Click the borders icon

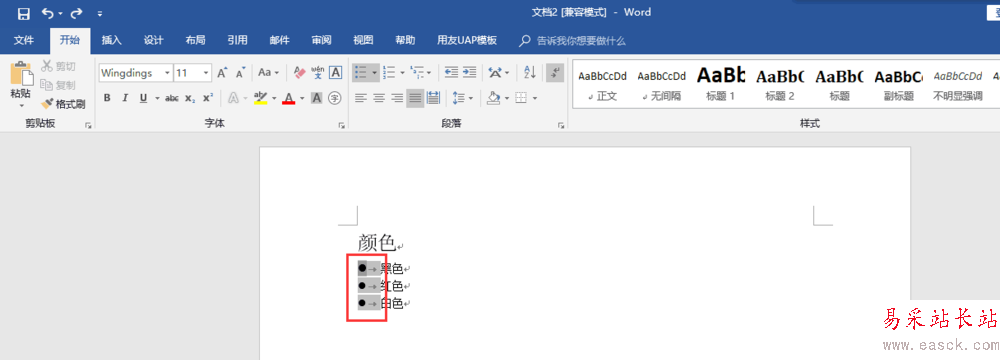coord(521,98)
